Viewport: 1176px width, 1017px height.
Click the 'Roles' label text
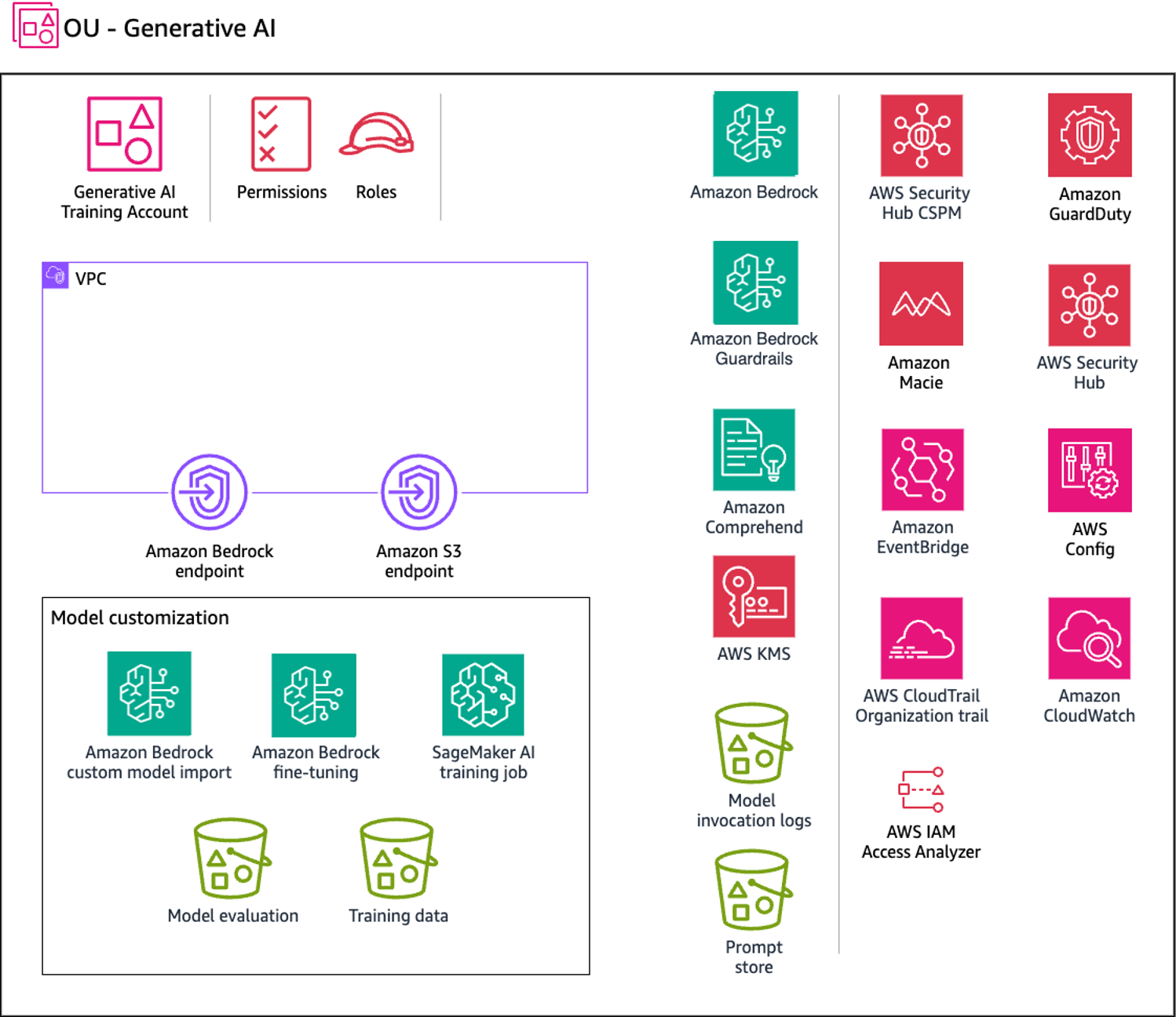[376, 192]
